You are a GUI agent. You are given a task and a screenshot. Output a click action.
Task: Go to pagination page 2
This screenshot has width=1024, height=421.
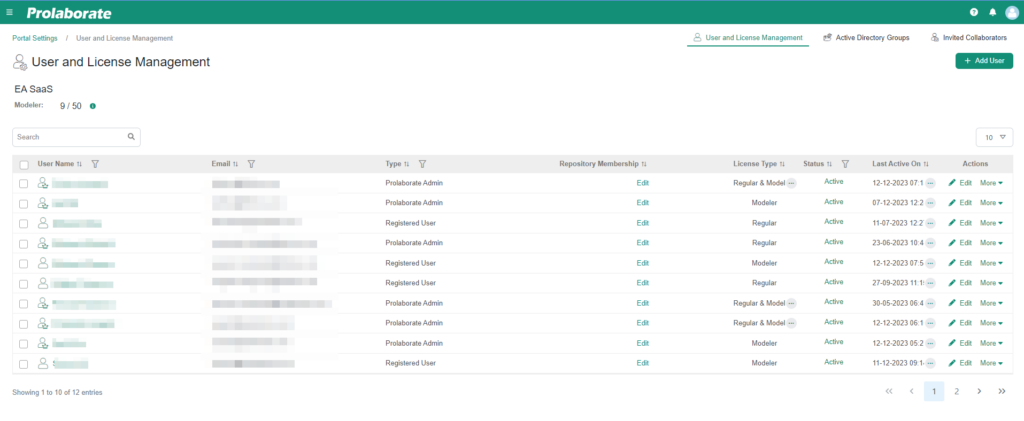tap(956, 392)
